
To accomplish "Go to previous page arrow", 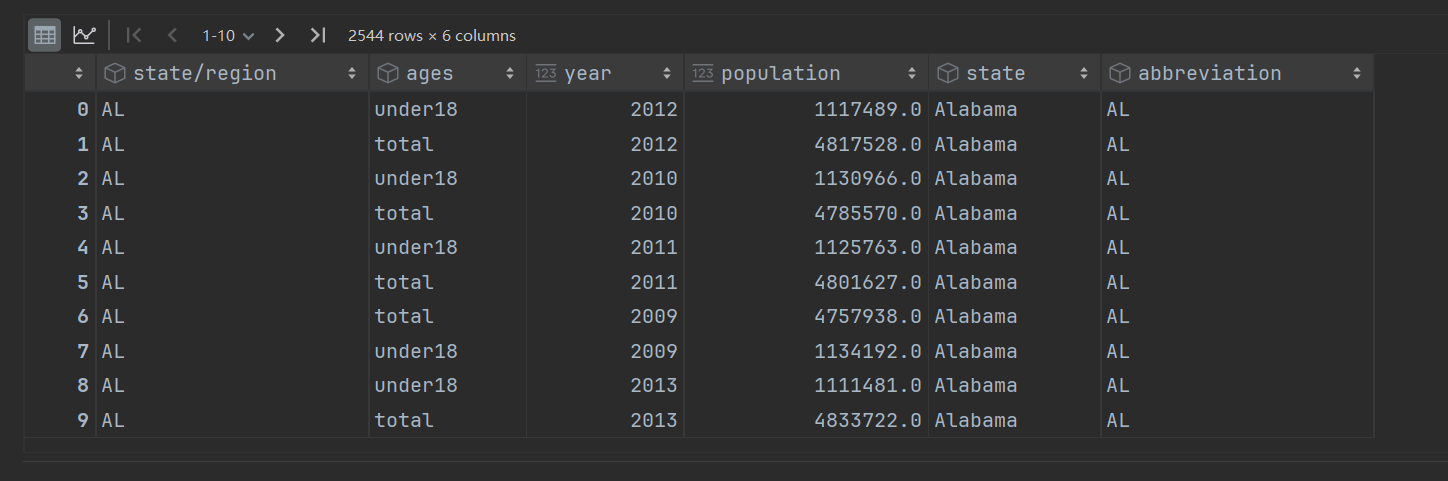I will pos(172,35).
